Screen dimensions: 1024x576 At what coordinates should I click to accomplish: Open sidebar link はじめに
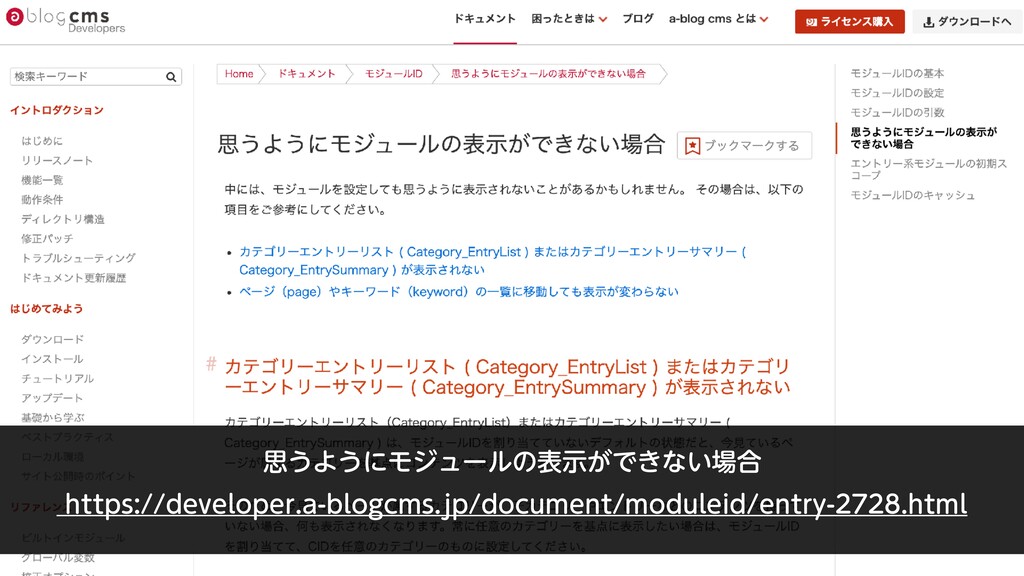[42, 141]
